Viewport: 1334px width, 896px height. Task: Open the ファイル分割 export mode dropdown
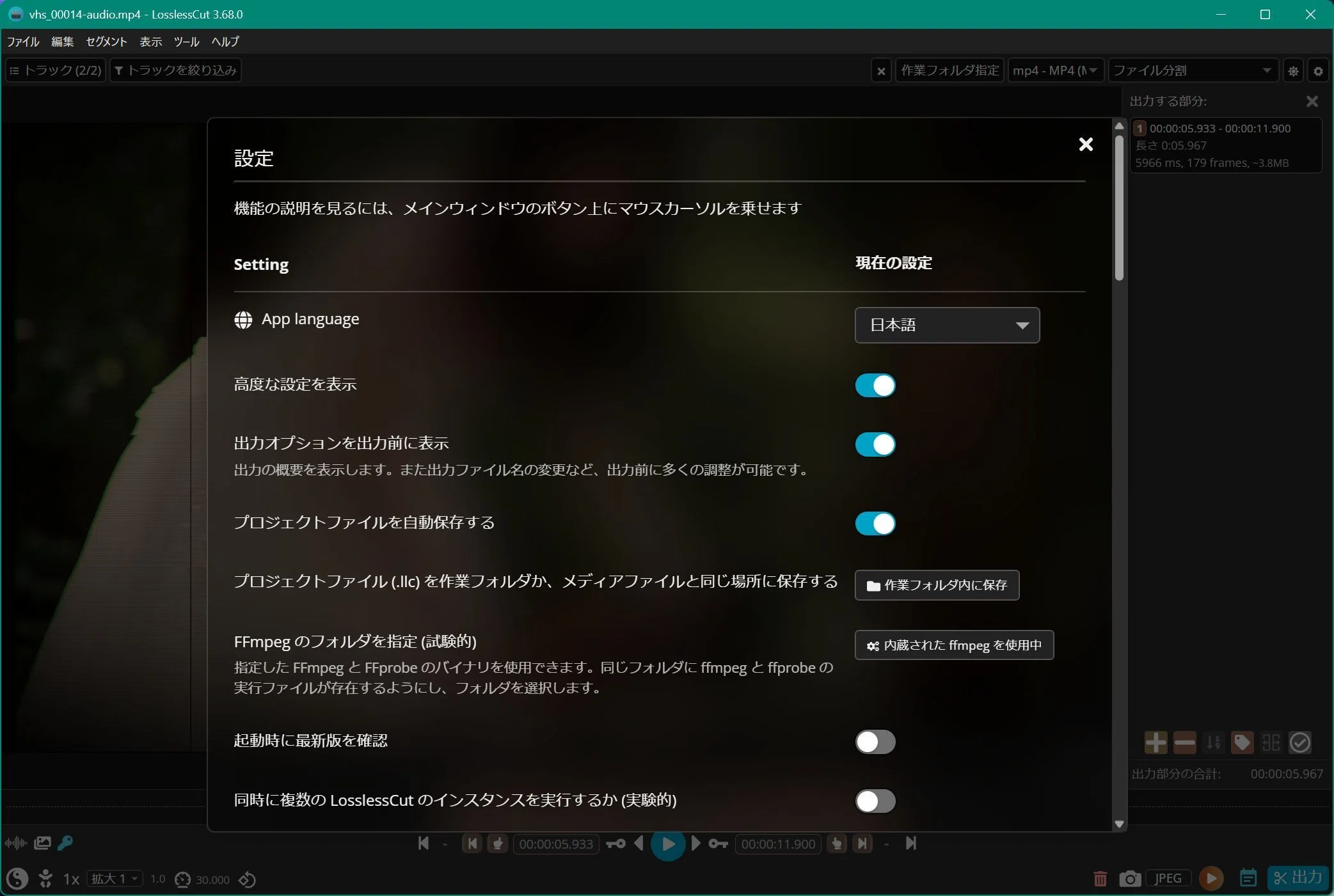pos(1193,70)
